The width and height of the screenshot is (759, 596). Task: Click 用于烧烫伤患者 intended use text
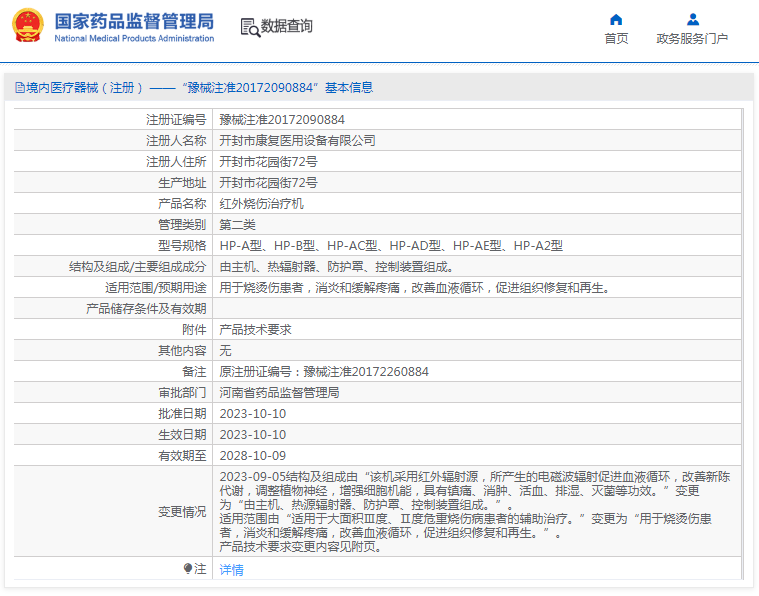[x=414, y=288]
